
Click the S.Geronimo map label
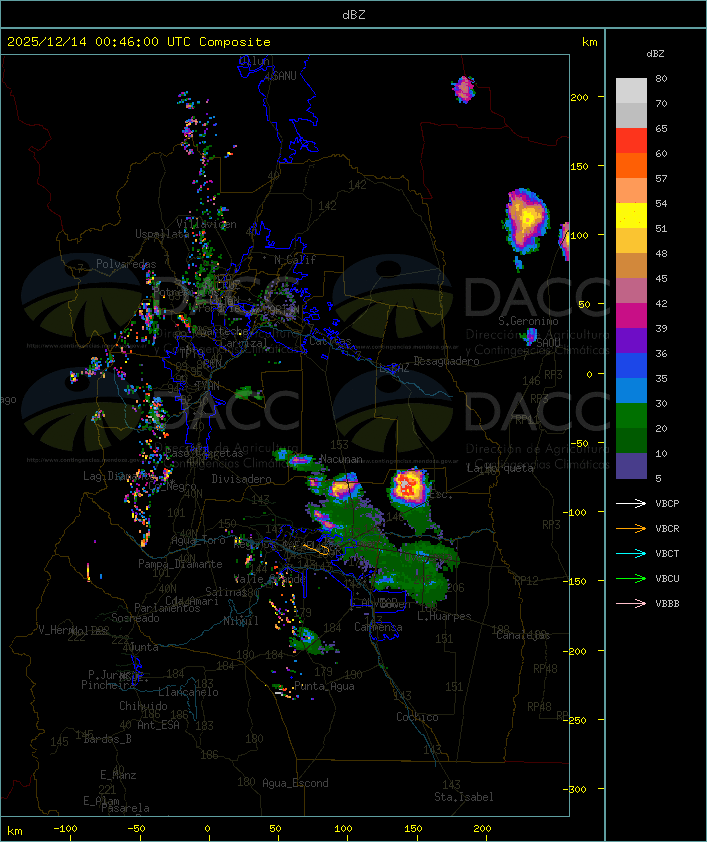(528, 321)
